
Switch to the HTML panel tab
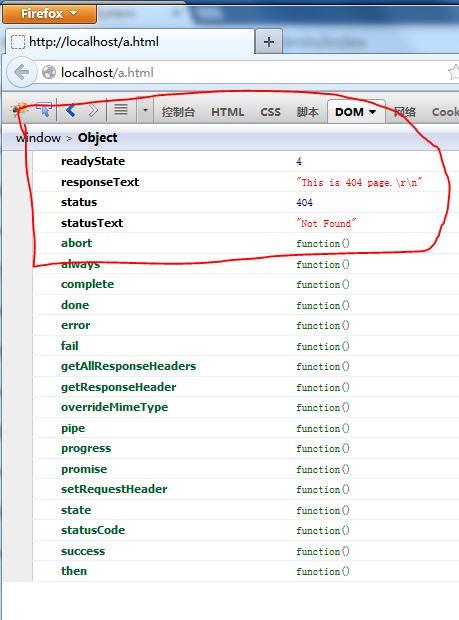(x=227, y=112)
